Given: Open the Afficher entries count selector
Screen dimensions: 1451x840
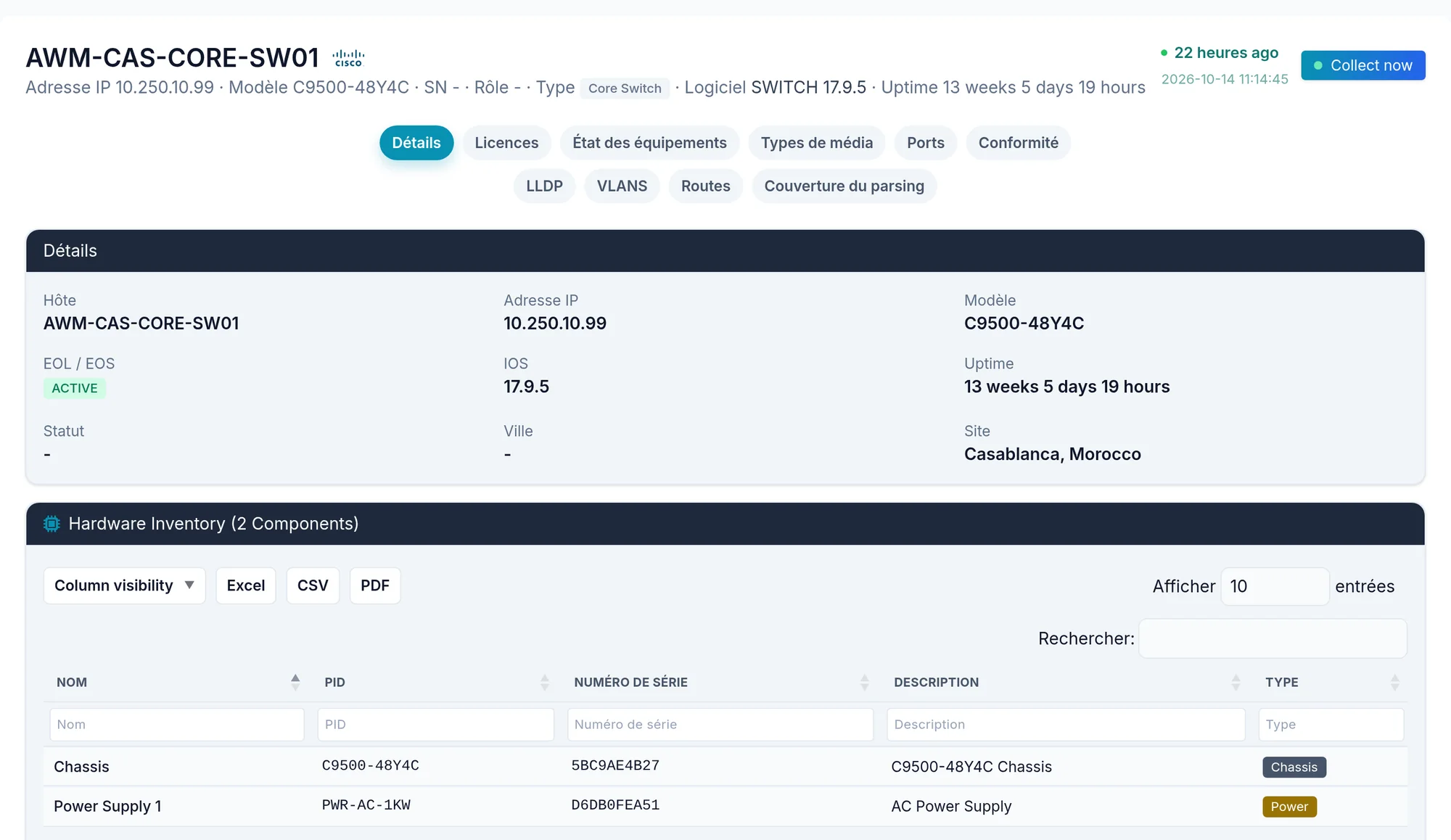Looking at the screenshot, I should pos(1275,586).
